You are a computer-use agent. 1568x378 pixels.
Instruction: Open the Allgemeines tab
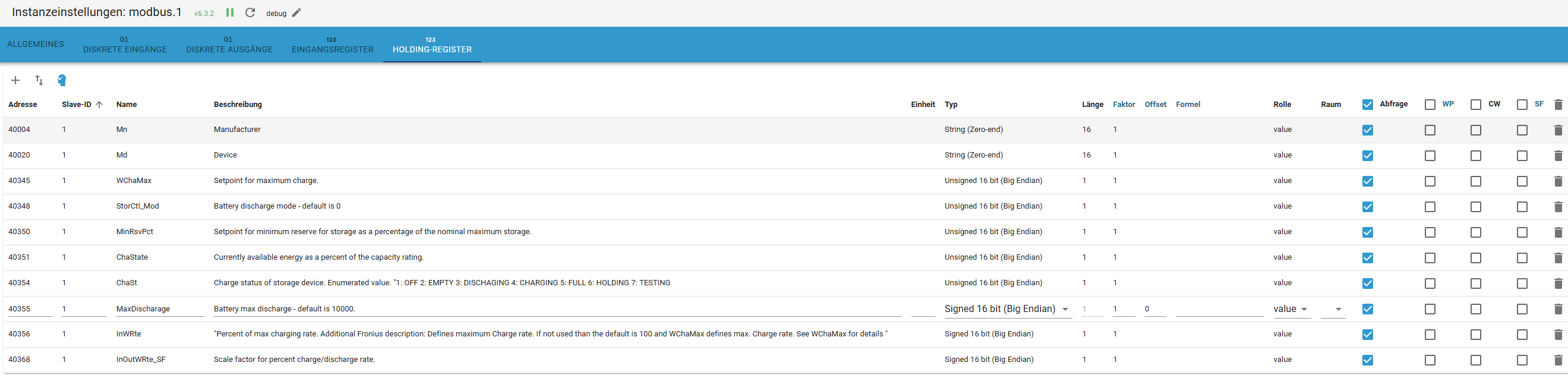click(35, 45)
